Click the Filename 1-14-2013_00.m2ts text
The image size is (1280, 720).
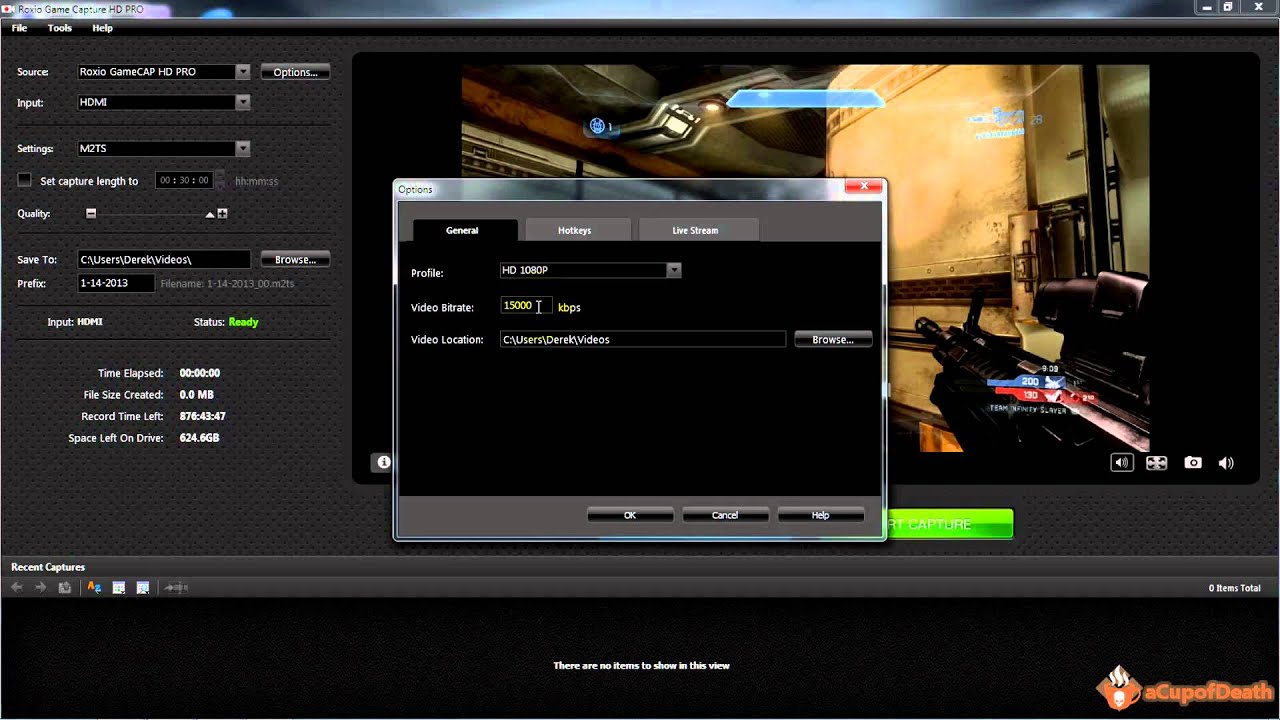coord(227,284)
